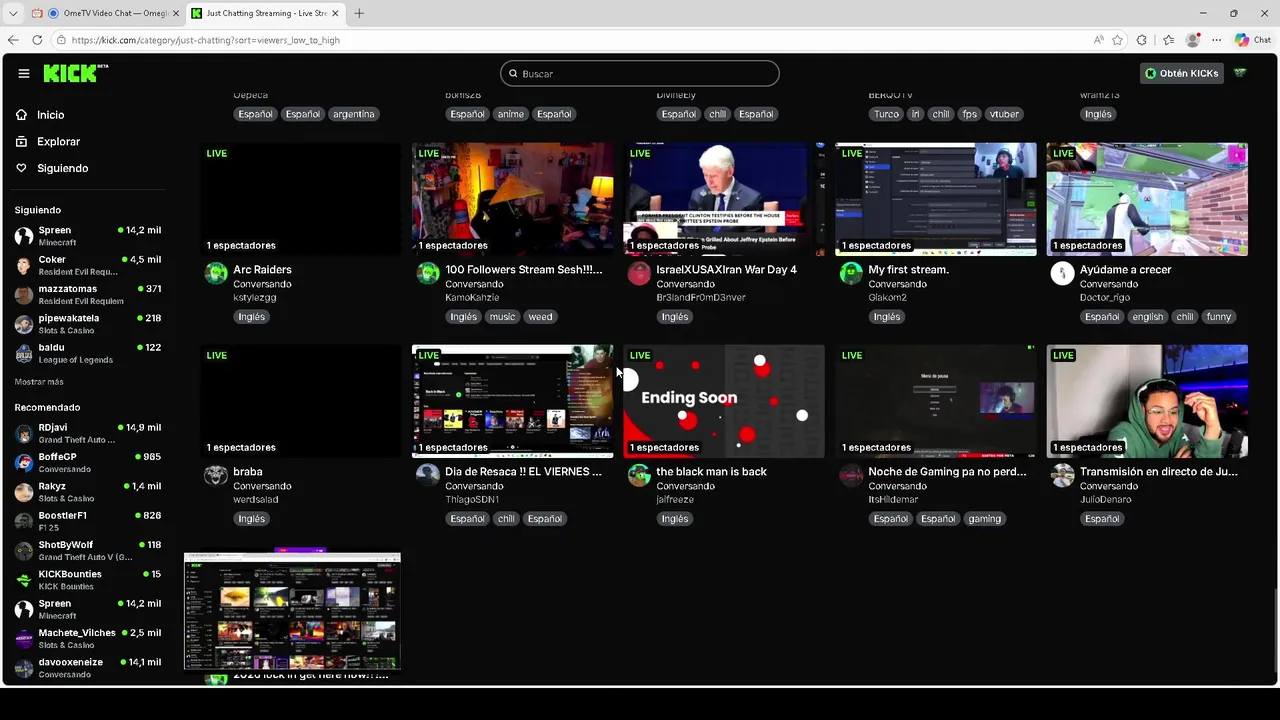
Task: Open Machete_Vilches recommended channel
Action: tap(88, 638)
